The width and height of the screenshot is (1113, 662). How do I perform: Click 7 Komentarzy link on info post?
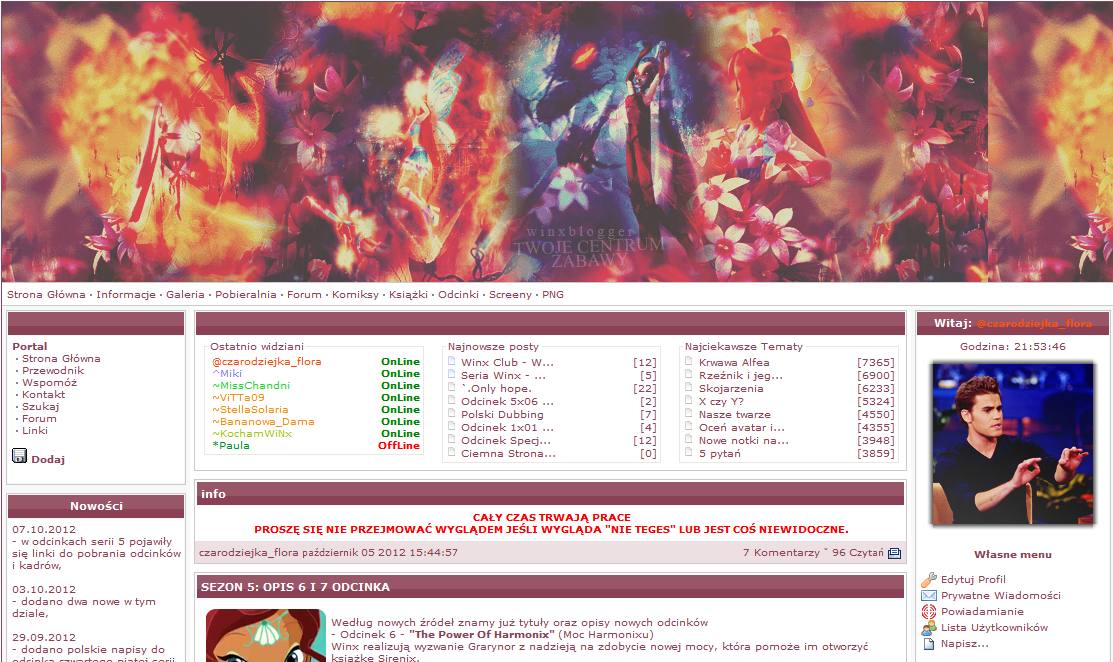tap(781, 552)
